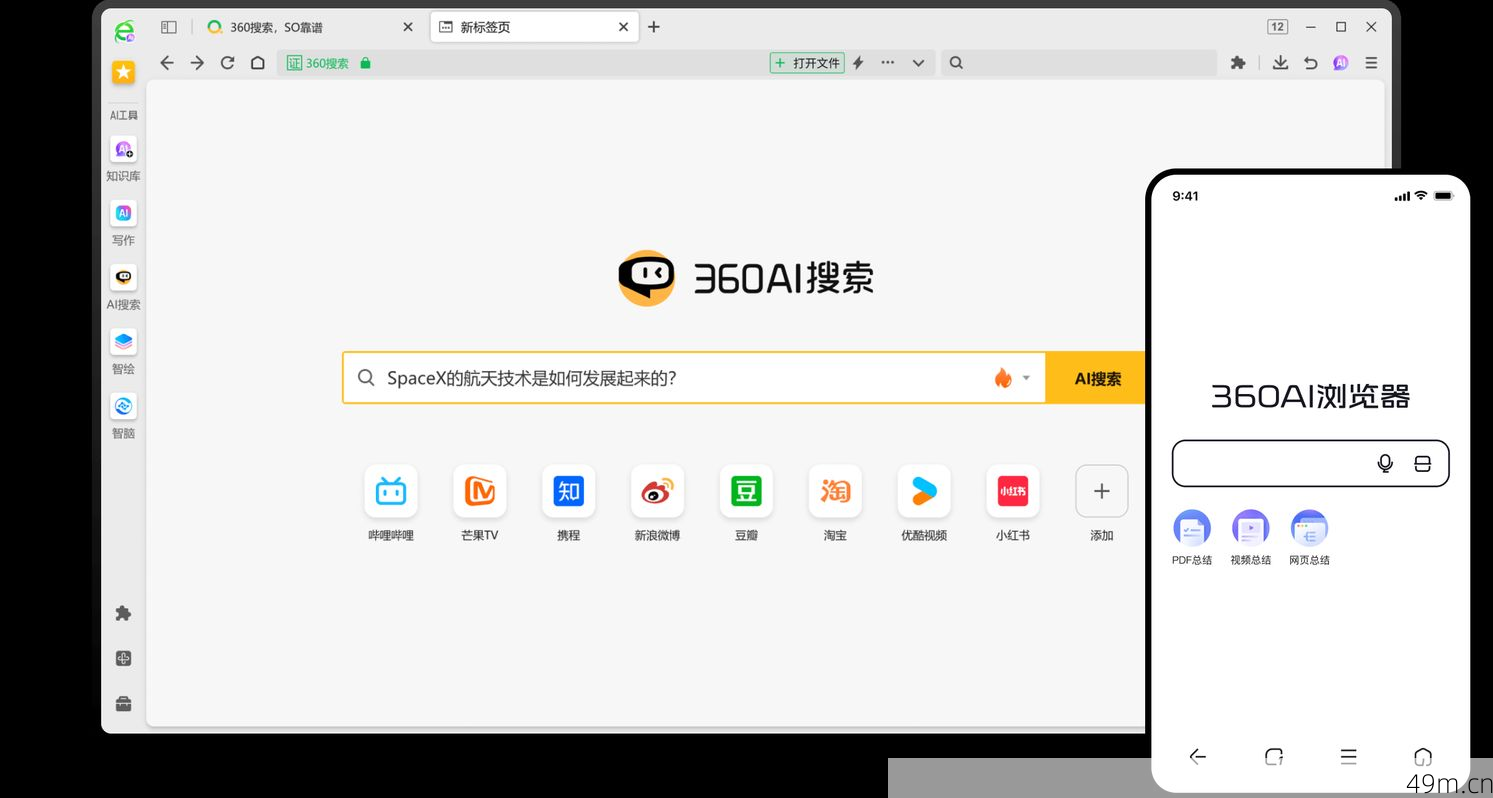
Task: Open the AI搜索 feature in the sidebar
Action: coord(123,277)
